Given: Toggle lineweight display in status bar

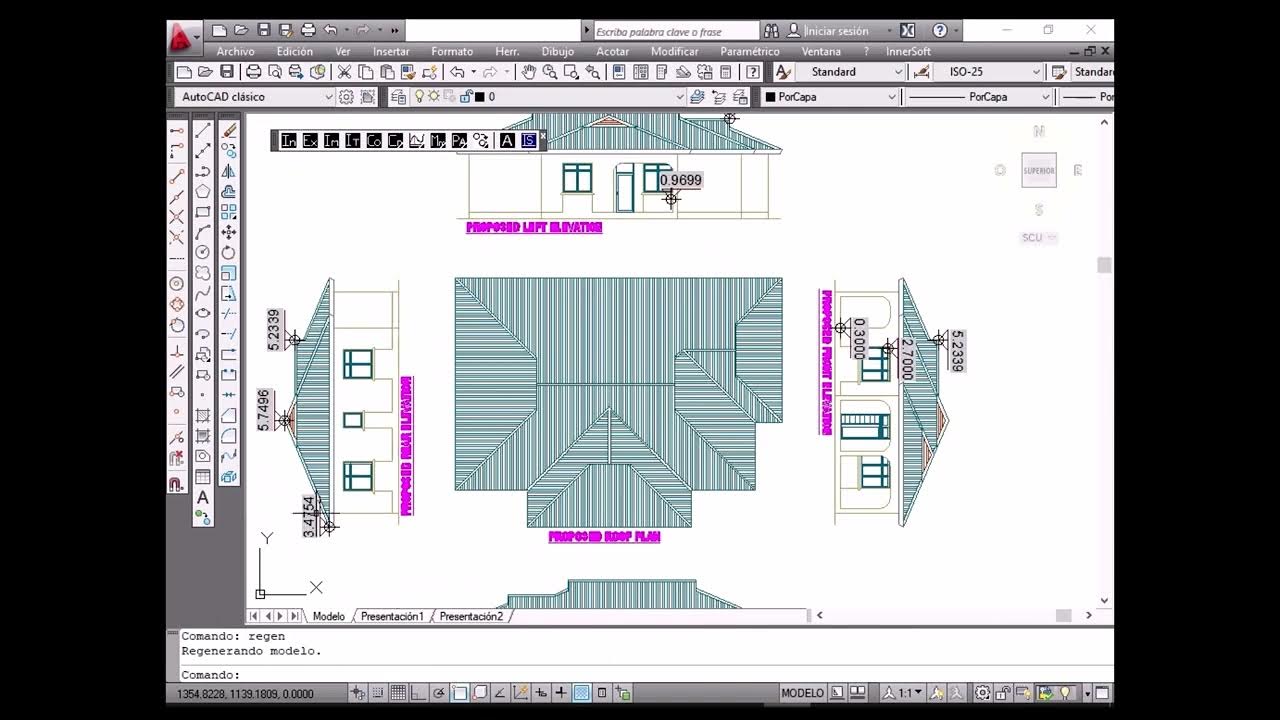Looking at the screenshot, I should coord(561,692).
